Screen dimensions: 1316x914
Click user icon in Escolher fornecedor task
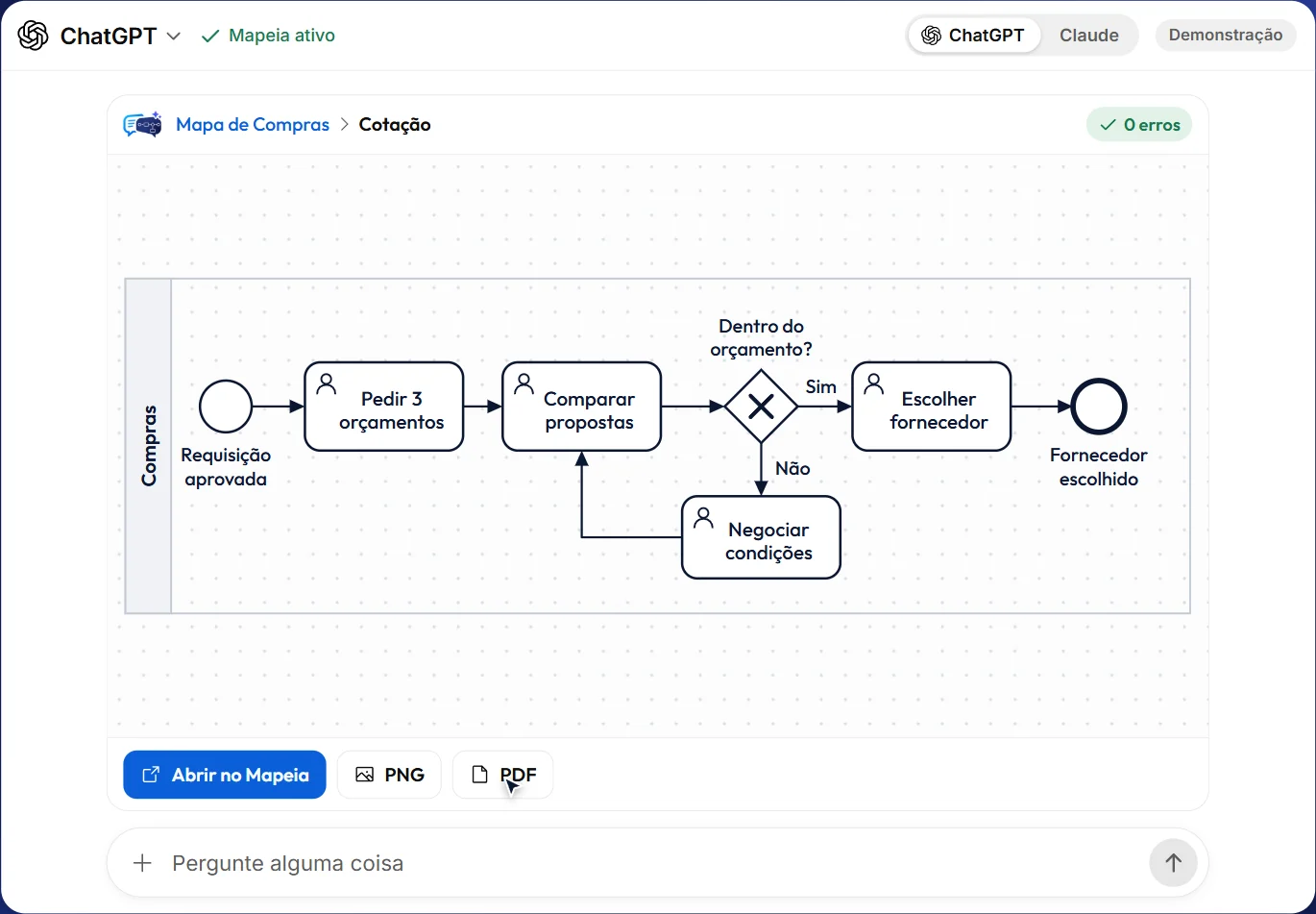click(874, 384)
